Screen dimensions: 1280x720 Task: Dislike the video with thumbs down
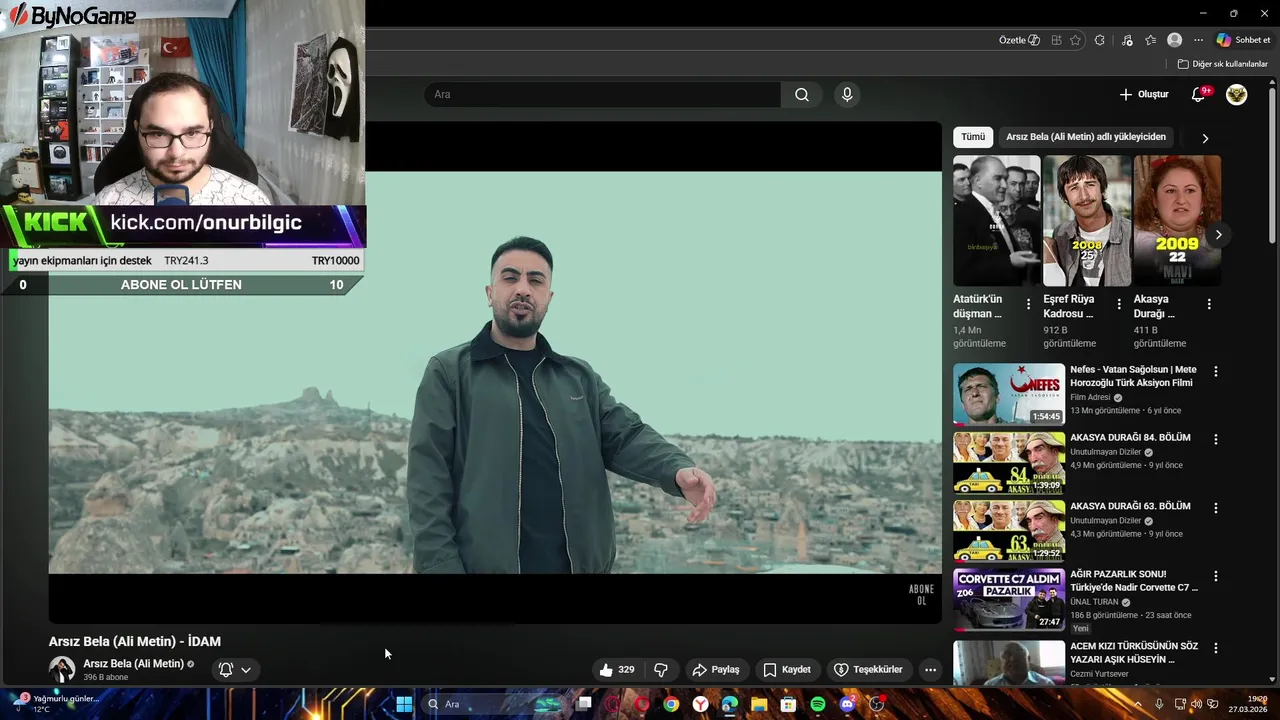pos(661,670)
